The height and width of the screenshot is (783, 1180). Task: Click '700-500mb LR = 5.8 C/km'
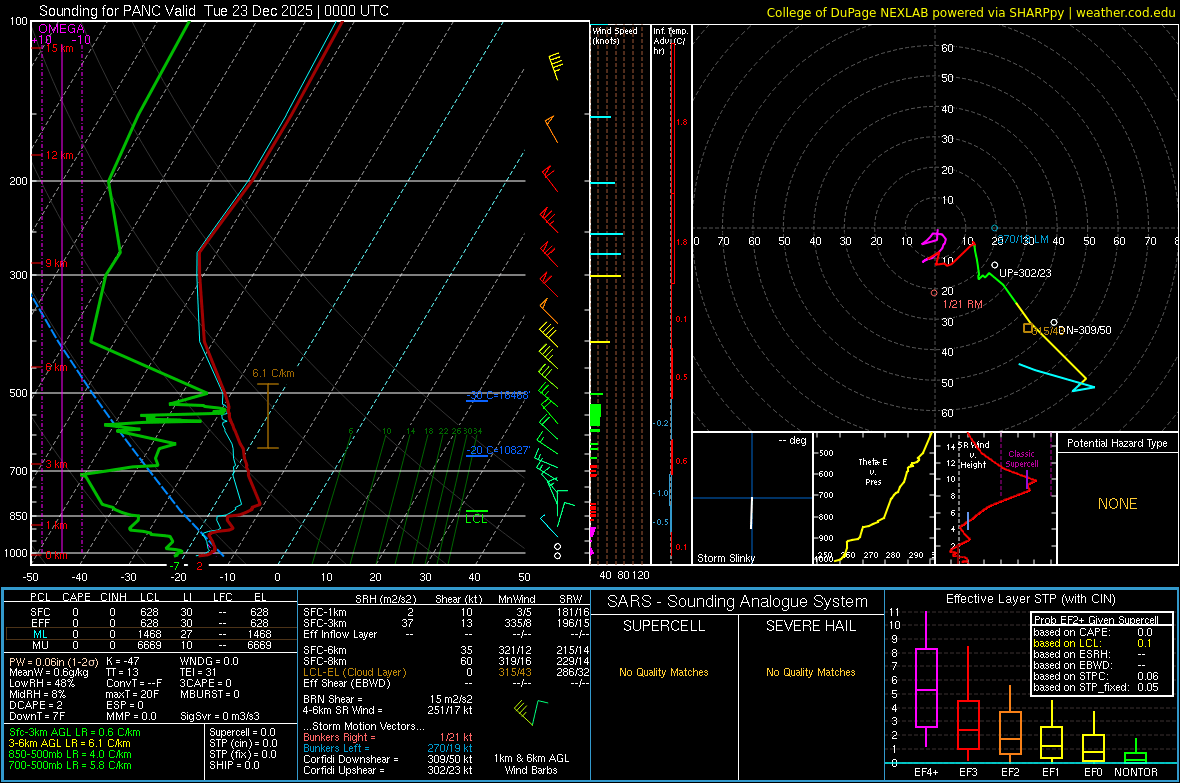70,765
